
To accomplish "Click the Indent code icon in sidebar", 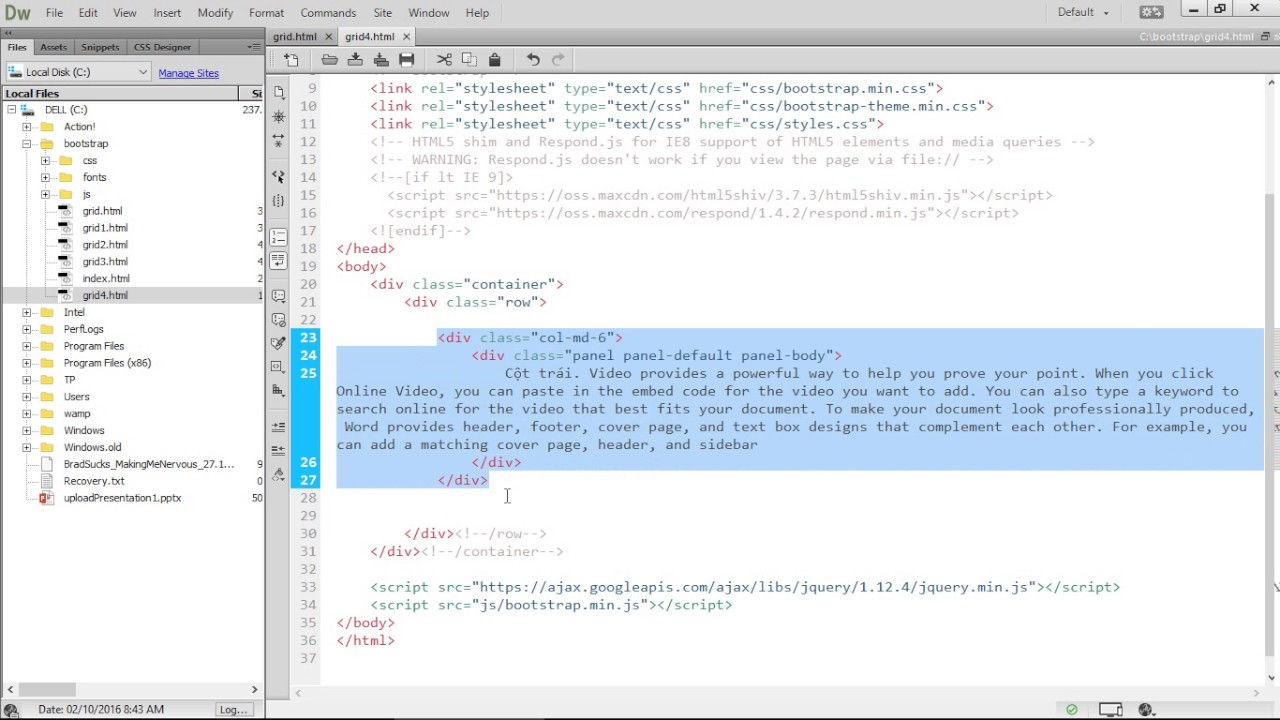I will click(278, 427).
